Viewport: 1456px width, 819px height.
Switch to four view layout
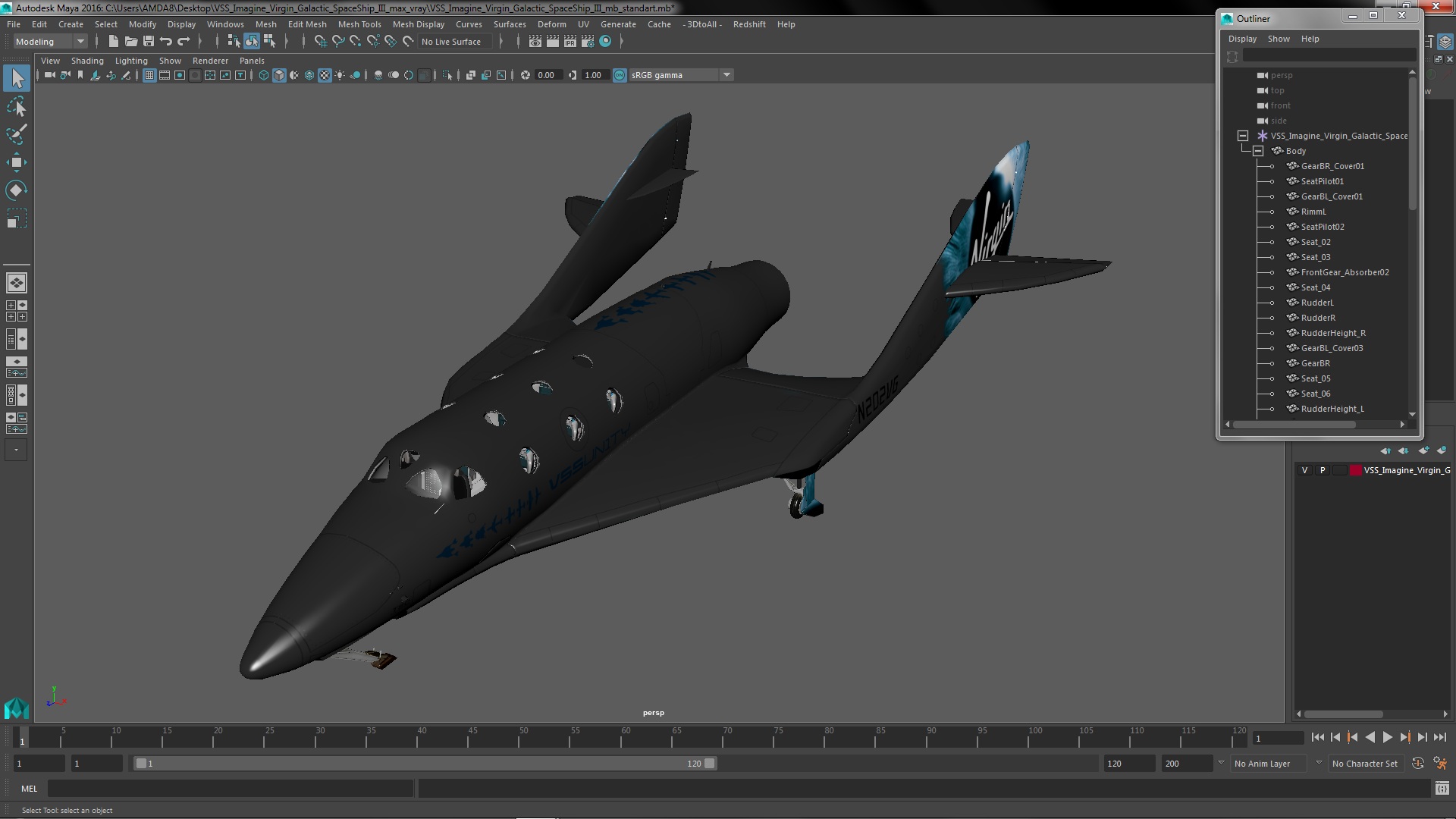[x=17, y=311]
